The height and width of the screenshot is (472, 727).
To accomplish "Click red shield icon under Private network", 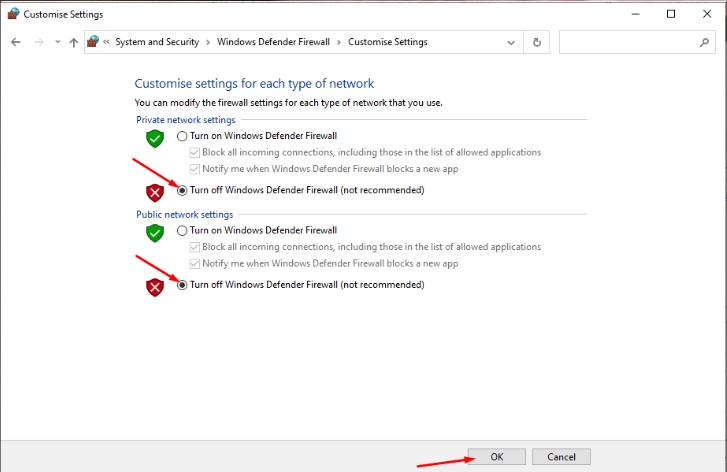I will [x=155, y=193].
